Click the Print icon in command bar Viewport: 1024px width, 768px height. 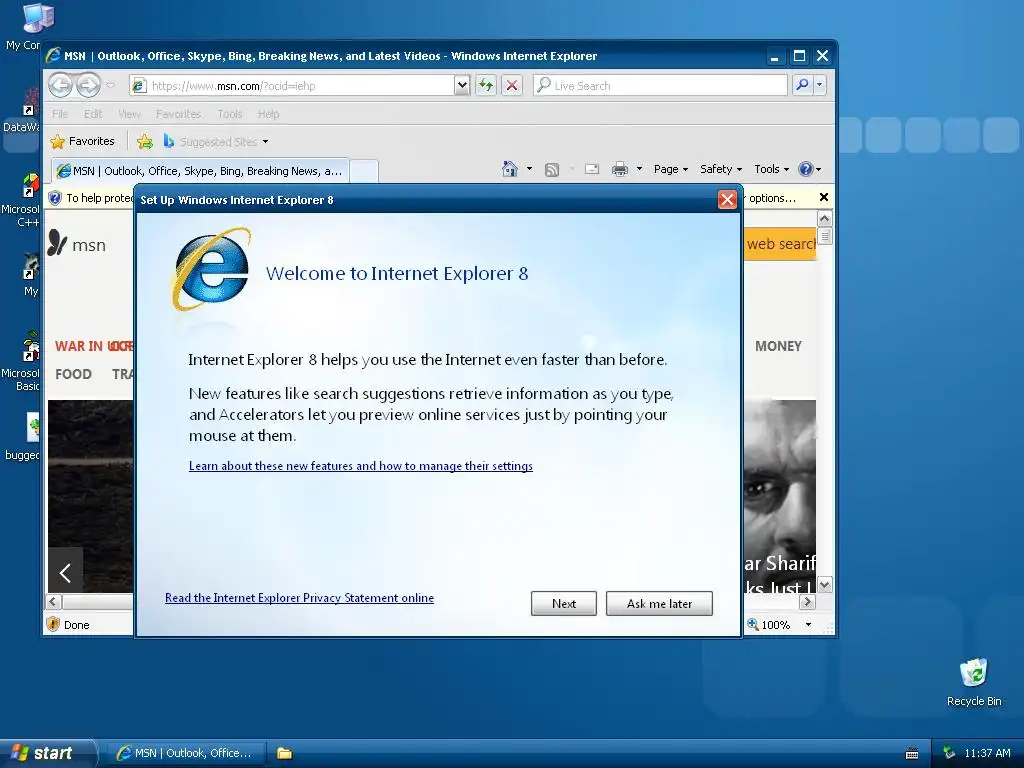point(620,169)
